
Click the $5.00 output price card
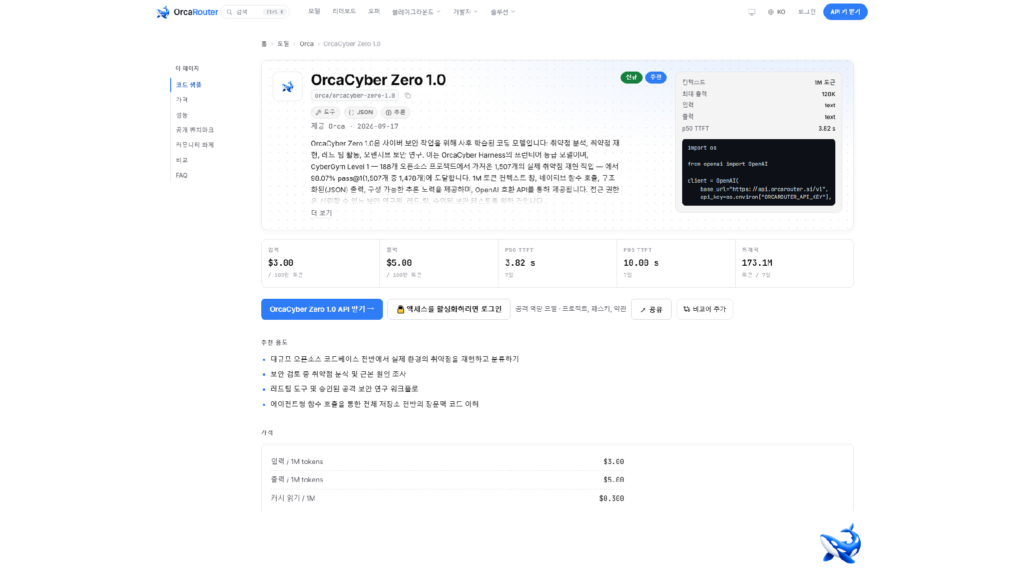pos(439,263)
